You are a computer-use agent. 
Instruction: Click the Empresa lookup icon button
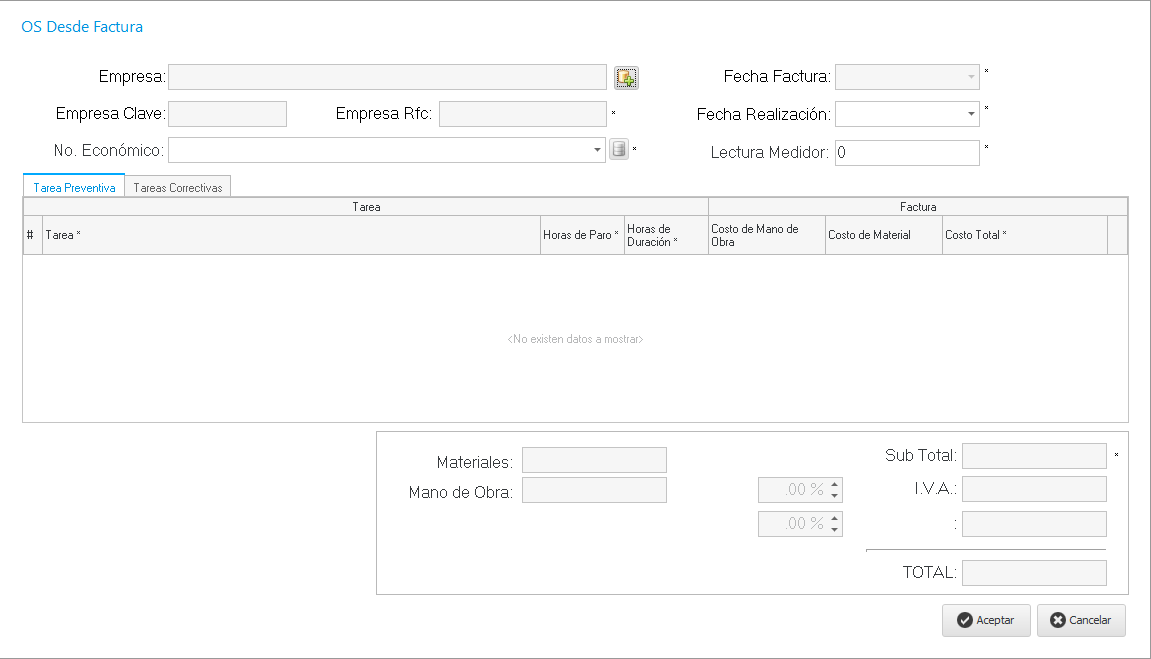(x=626, y=78)
